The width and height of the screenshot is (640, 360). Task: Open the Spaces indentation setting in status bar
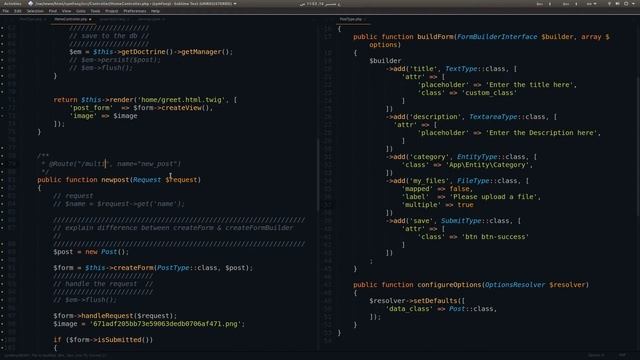(x=596, y=355)
